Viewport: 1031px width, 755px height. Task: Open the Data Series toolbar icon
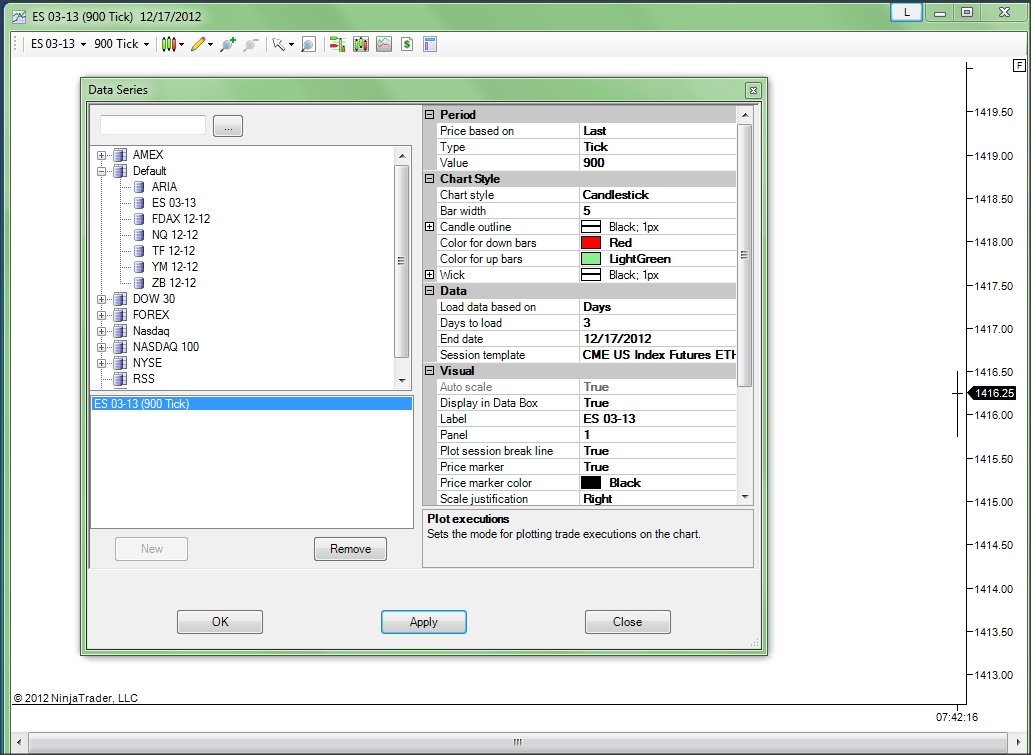[x=361, y=44]
